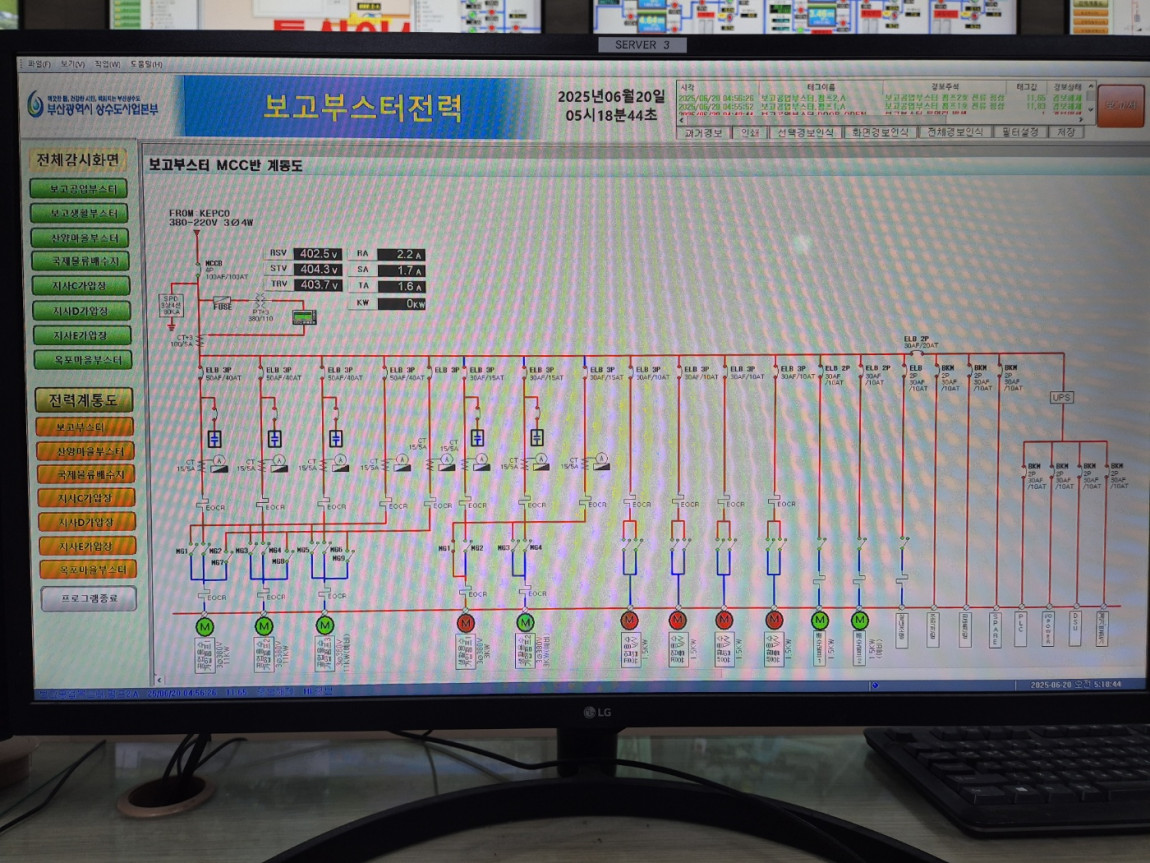Select green 지사C가압장 under 전체감시화면
Screen dimensions: 1150x863
(81, 286)
